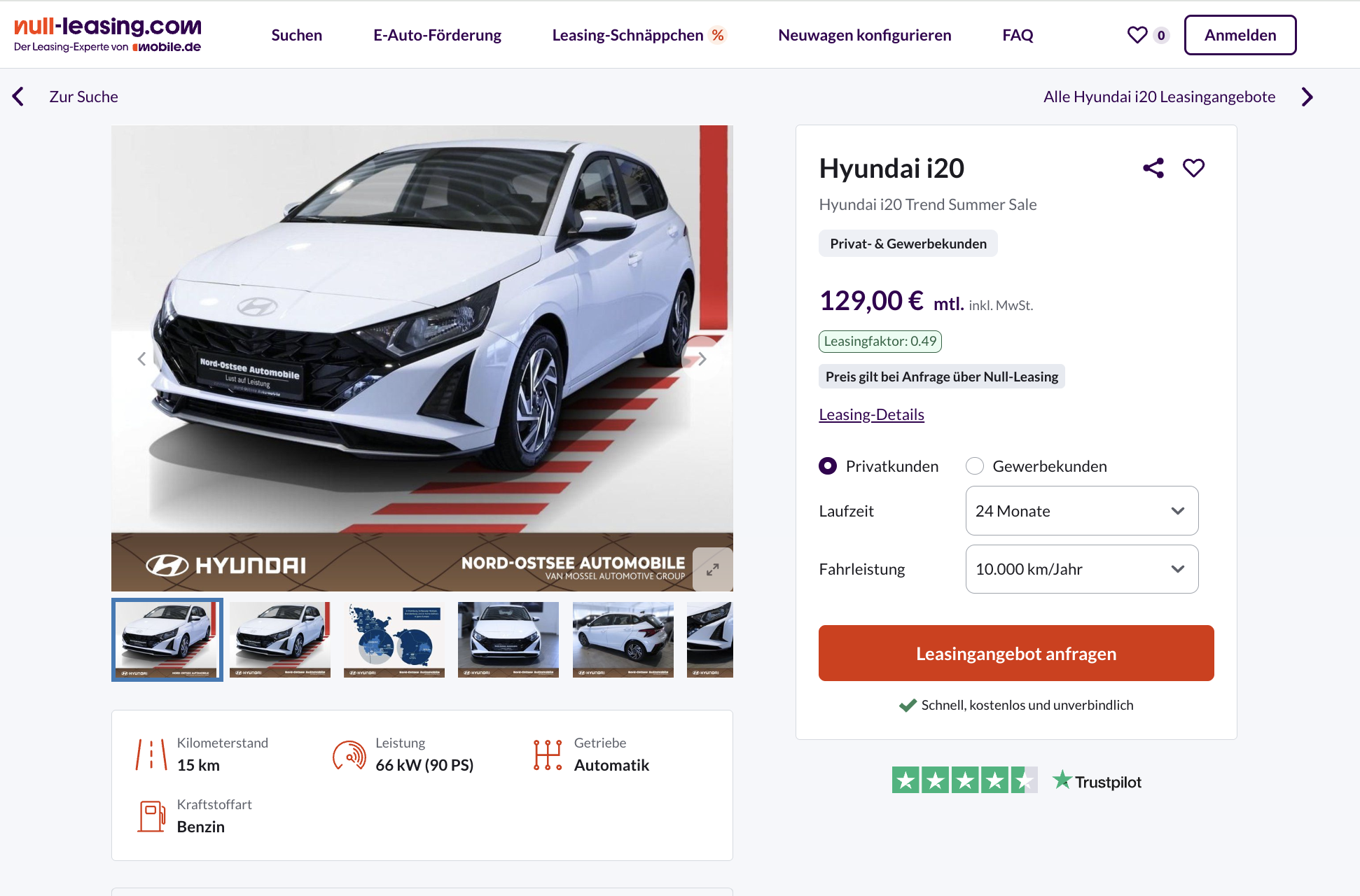Open the Suchen menu item
Image resolution: width=1360 pixels, height=896 pixels.
pyautogui.click(x=297, y=35)
